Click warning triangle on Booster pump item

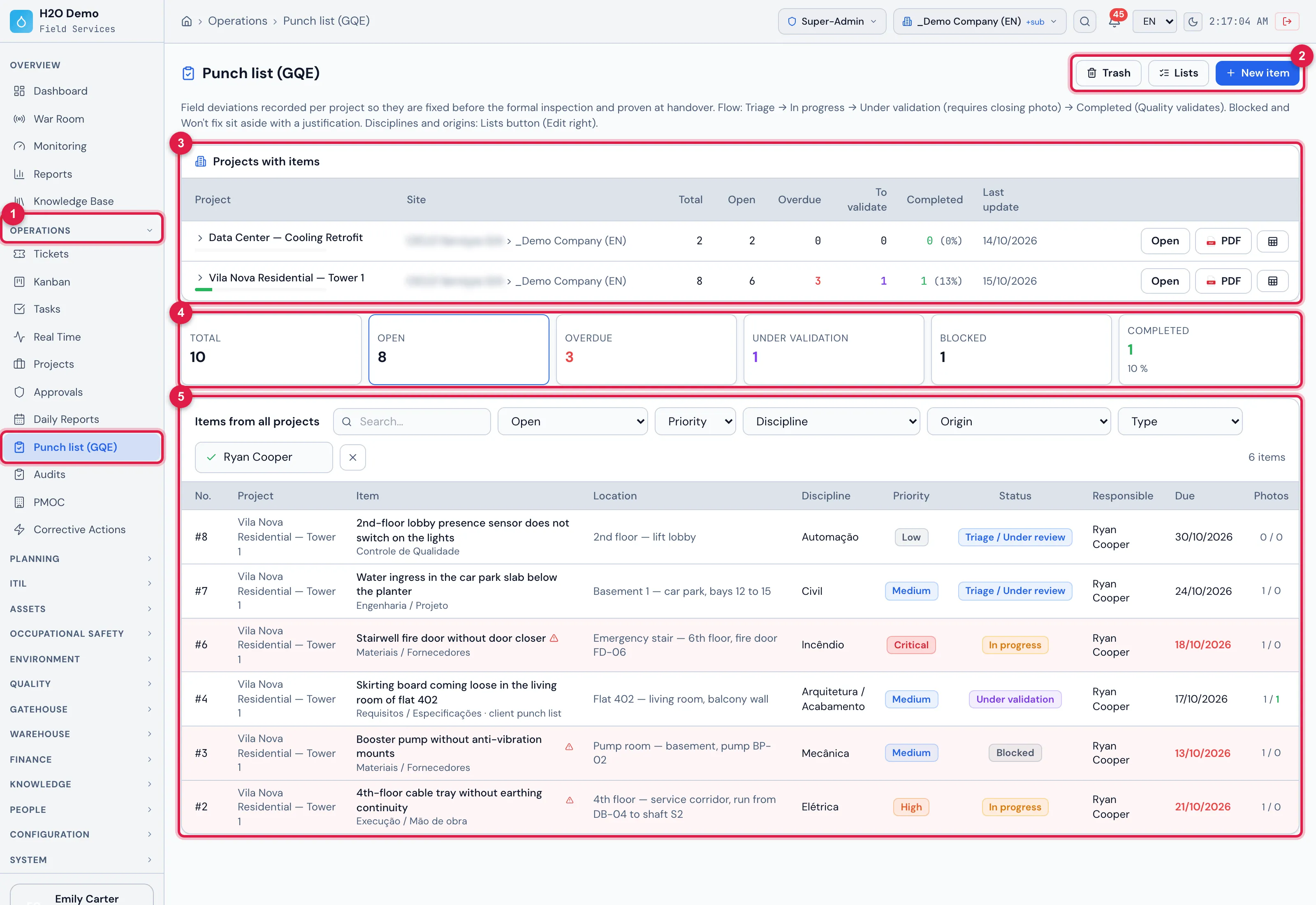click(569, 747)
